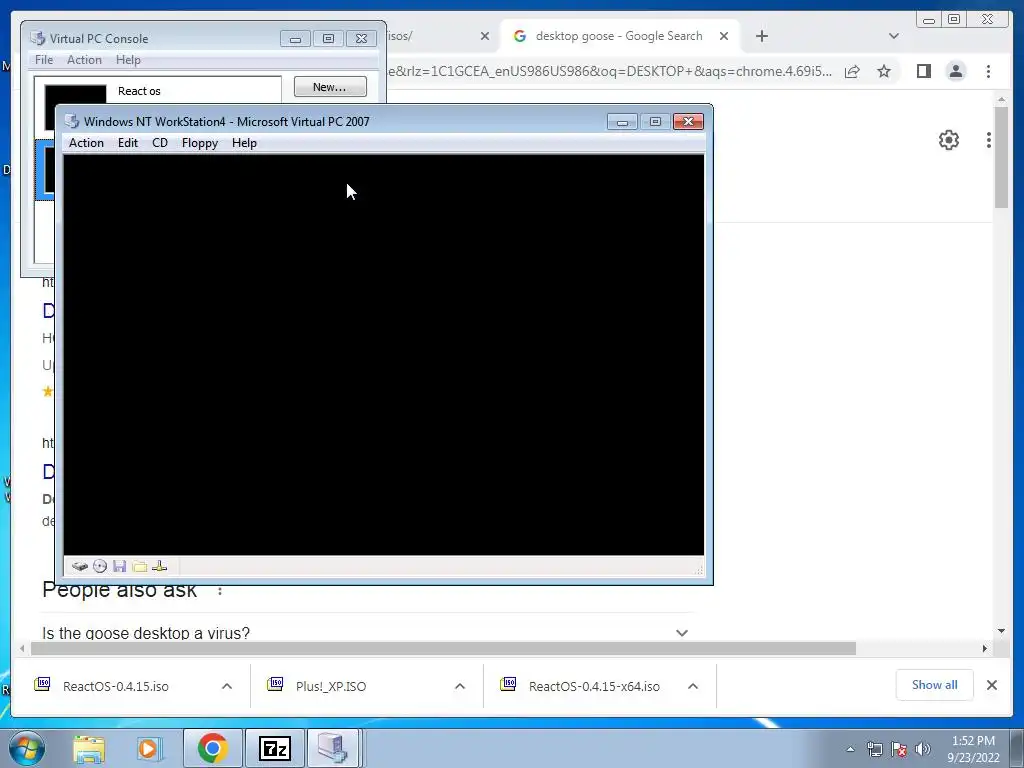
Task: Open Windows Media Player from the taskbar
Action: [x=150, y=748]
